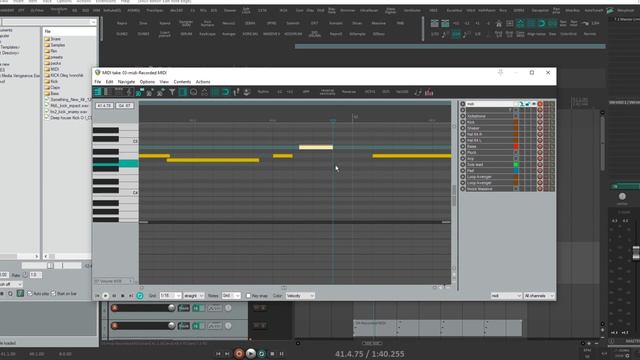The width and height of the screenshot is (640, 360).
Task: Select piano roll view mode, first MIDI toolbar icon
Action: [98, 92]
